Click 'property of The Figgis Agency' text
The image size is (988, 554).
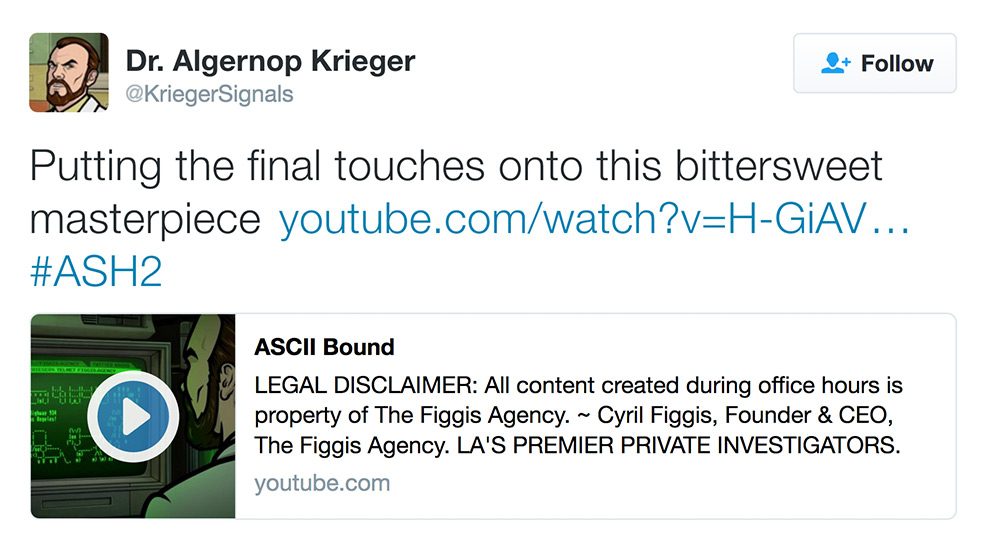[x=411, y=415]
